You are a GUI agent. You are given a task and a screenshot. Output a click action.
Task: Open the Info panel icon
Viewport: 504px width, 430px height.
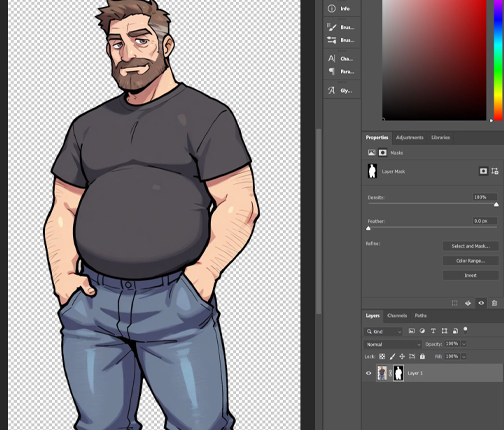click(x=332, y=9)
